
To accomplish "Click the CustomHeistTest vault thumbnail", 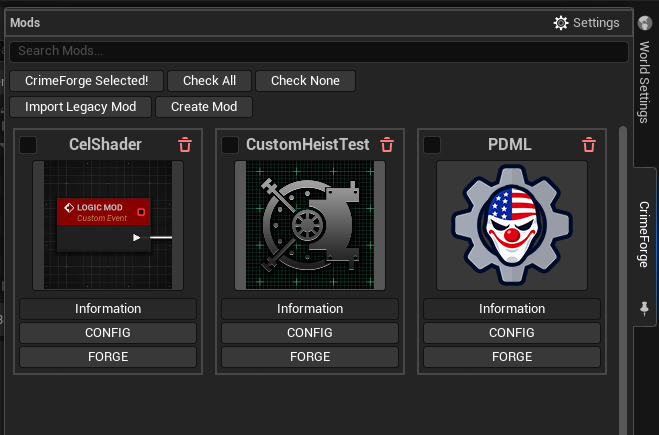I will [x=310, y=225].
